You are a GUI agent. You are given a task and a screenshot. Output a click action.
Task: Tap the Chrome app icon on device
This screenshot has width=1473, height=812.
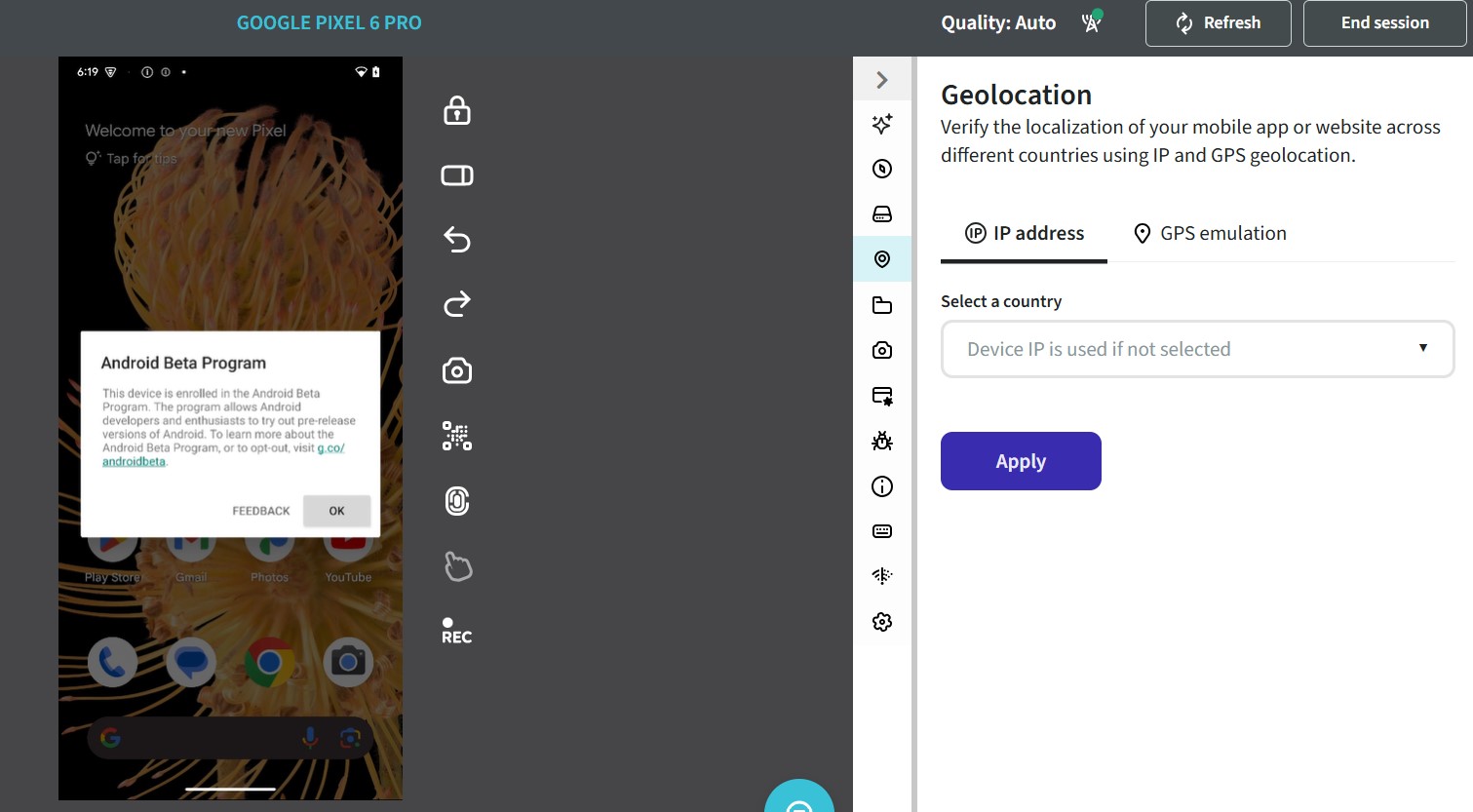[x=270, y=663]
